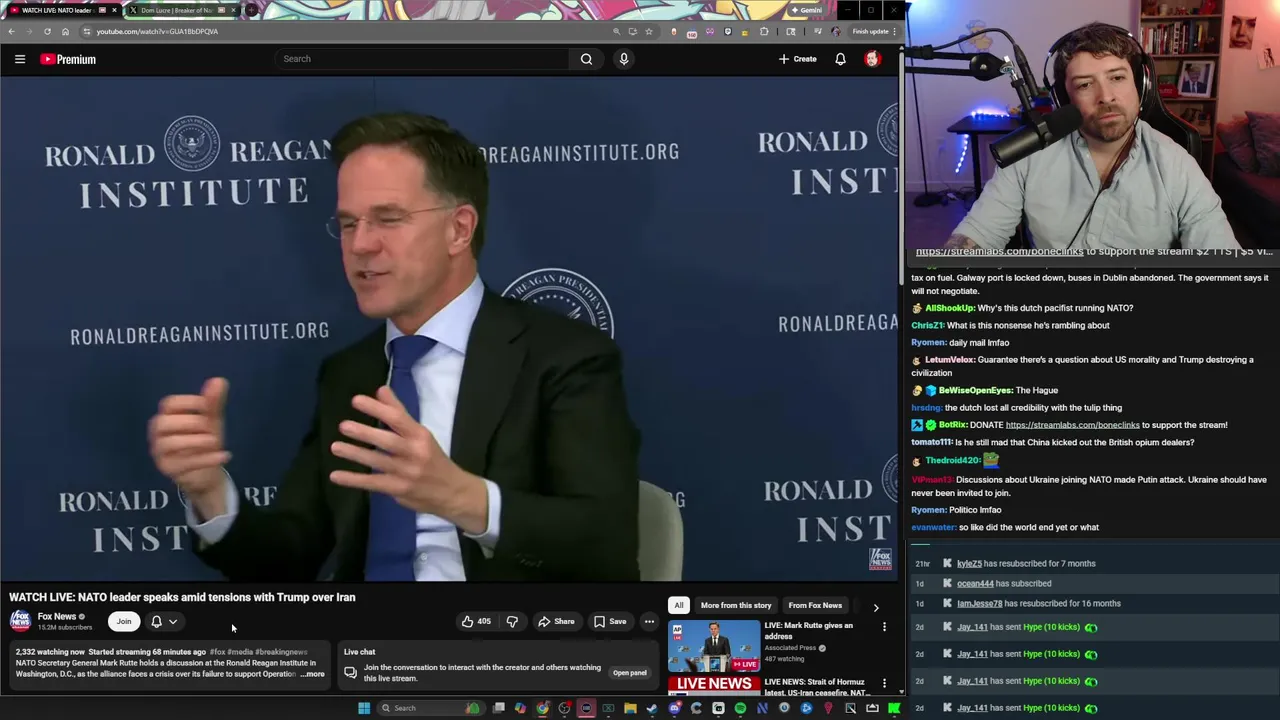Share the NATO leader live video
This screenshot has width=1280, height=720.
click(x=556, y=622)
